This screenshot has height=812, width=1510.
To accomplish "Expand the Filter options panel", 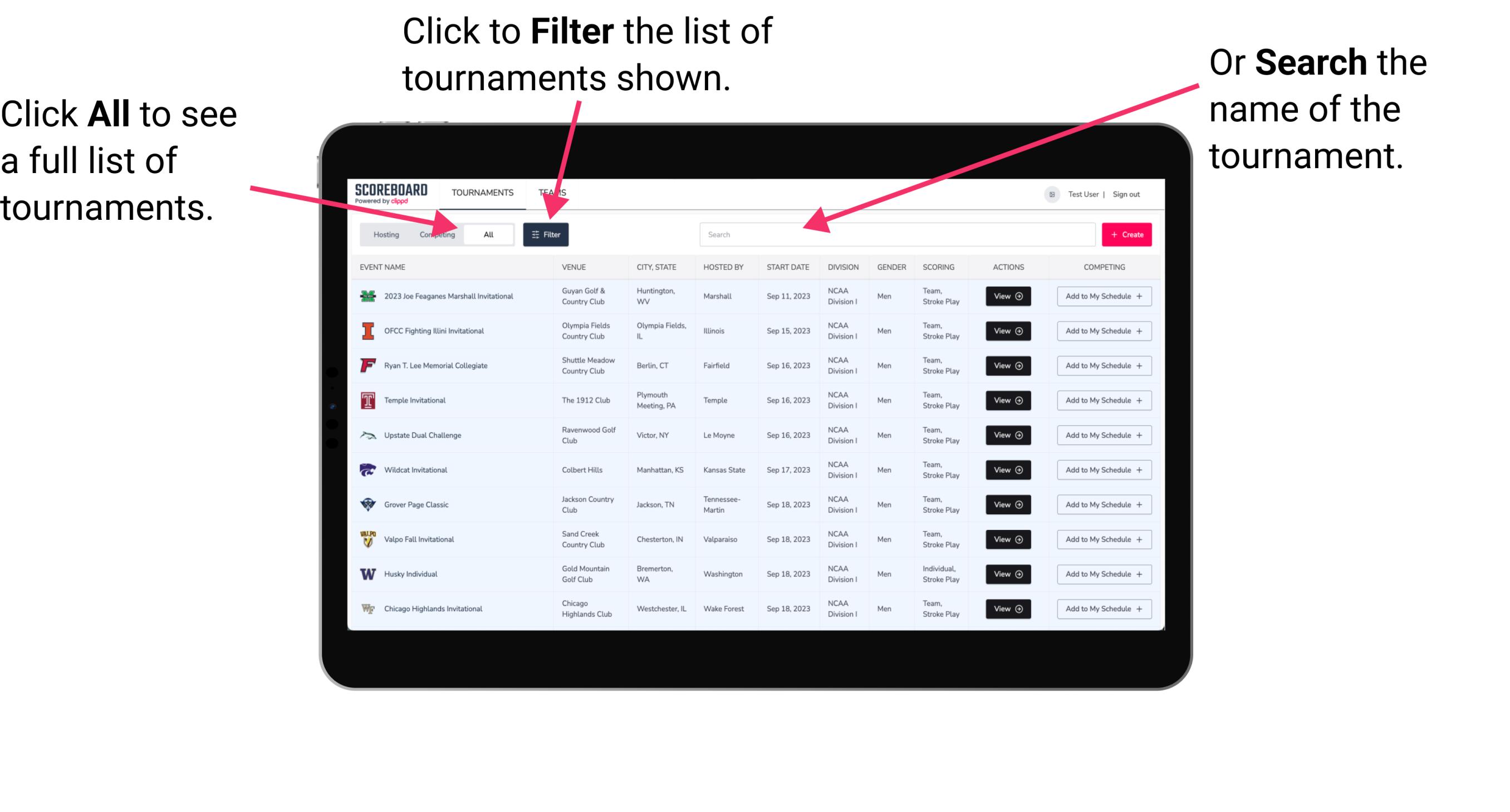I will tap(547, 235).
